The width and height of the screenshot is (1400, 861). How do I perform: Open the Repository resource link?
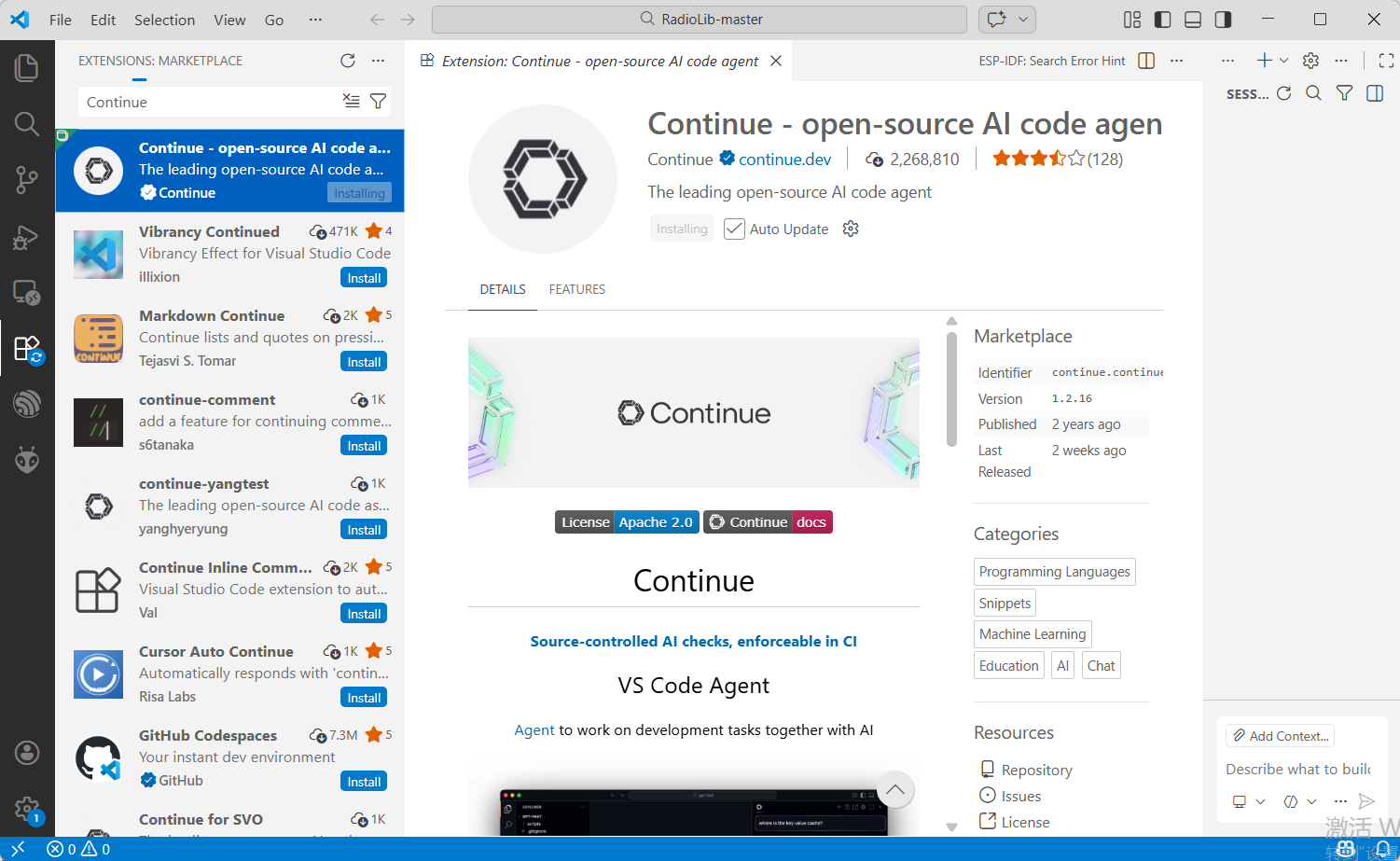1036,770
